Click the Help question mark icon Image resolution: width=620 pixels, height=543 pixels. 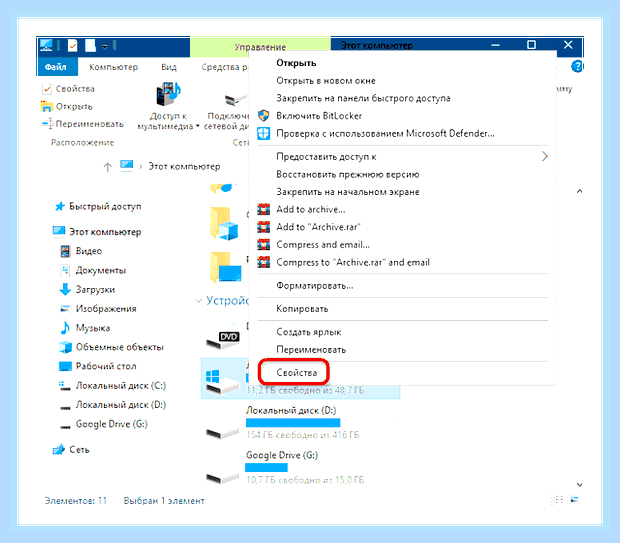click(x=577, y=66)
